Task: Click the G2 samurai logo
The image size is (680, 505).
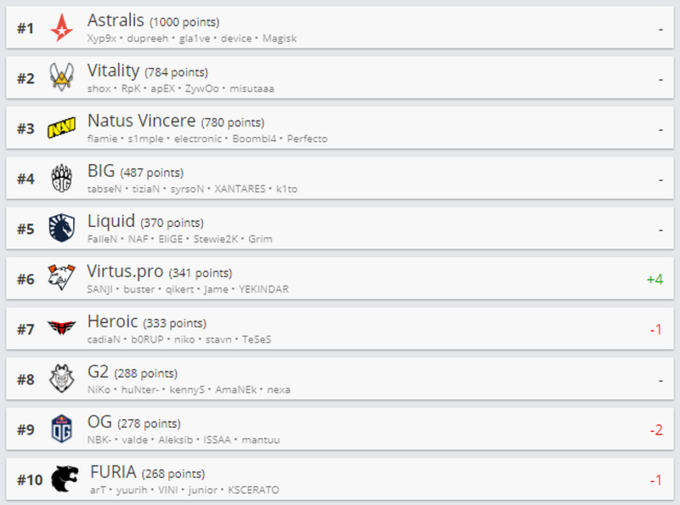Action: (62, 378)
